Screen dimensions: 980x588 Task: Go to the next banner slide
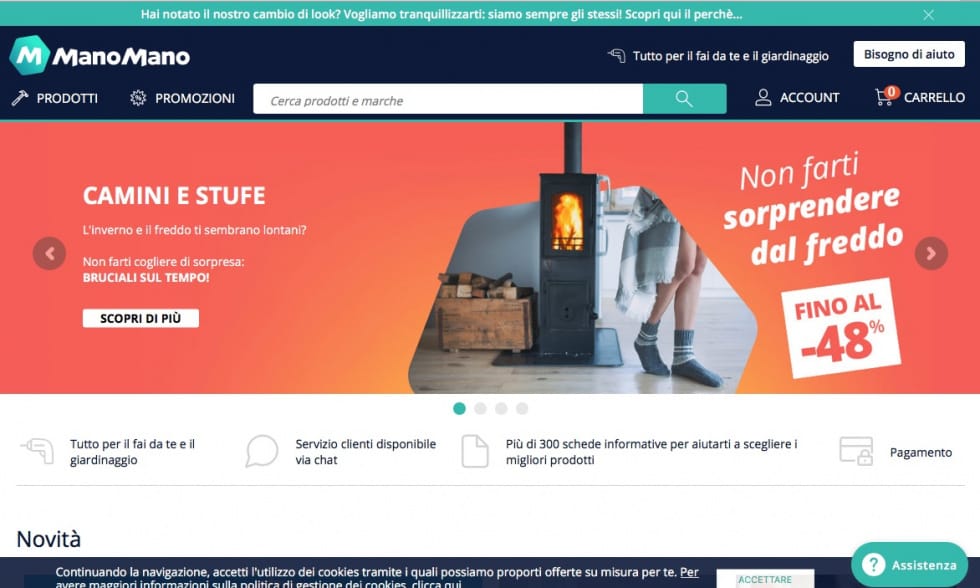931,253
